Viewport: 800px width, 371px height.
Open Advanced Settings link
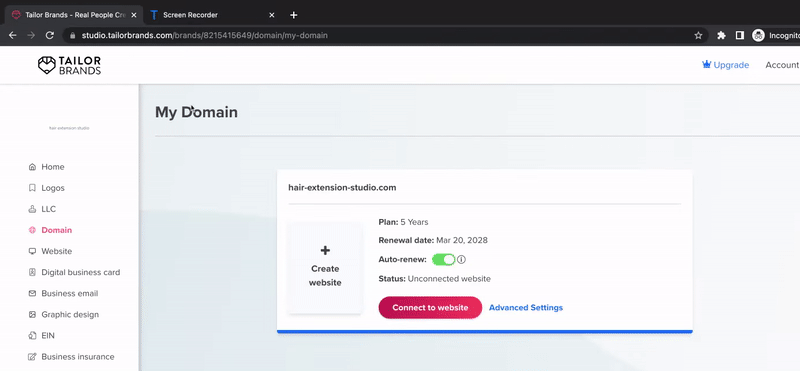pos(526,308)
